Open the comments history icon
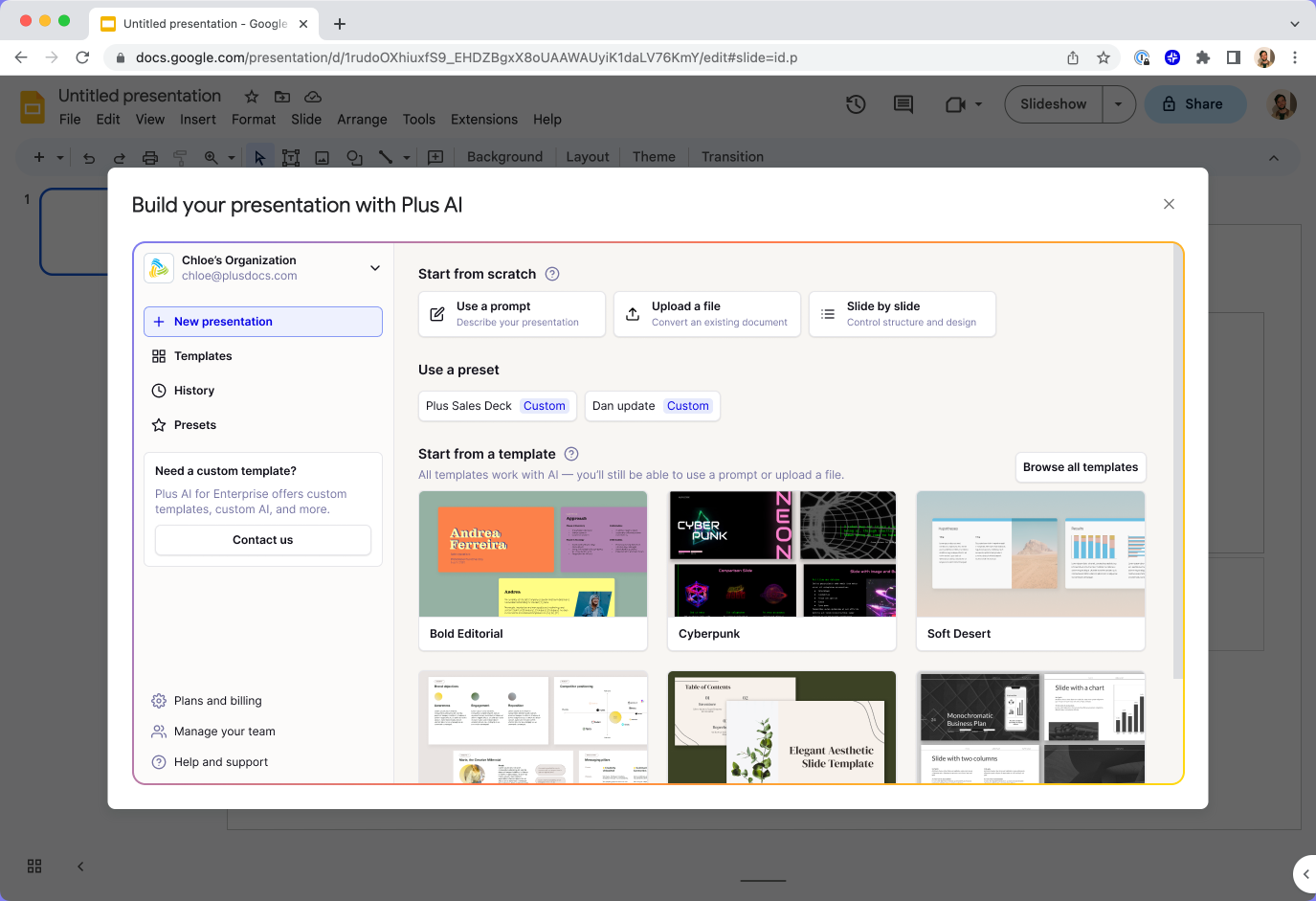 [x=903, y=104]
